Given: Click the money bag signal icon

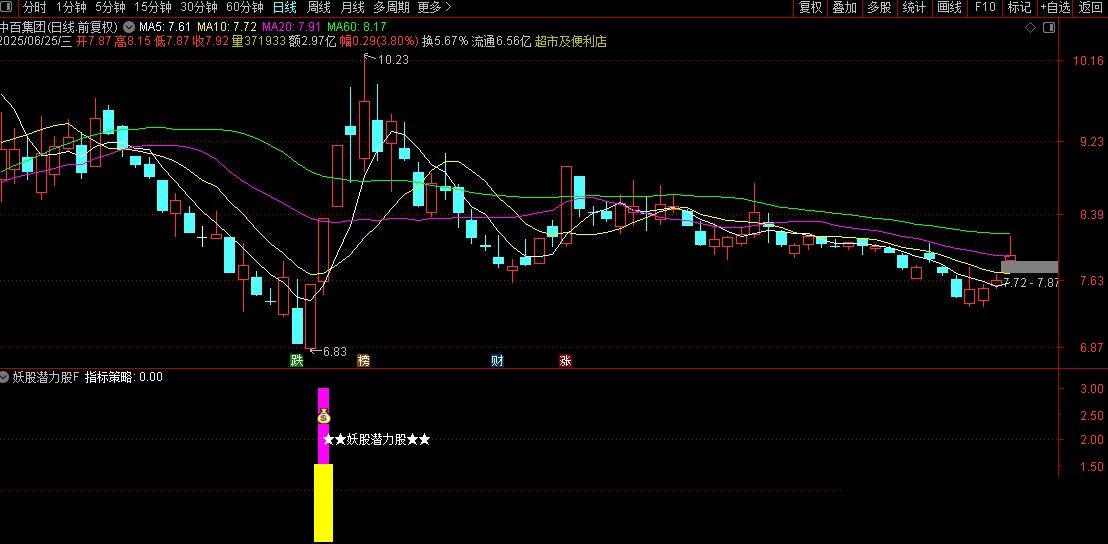Looking at the screenshot, I should (323, 416).
